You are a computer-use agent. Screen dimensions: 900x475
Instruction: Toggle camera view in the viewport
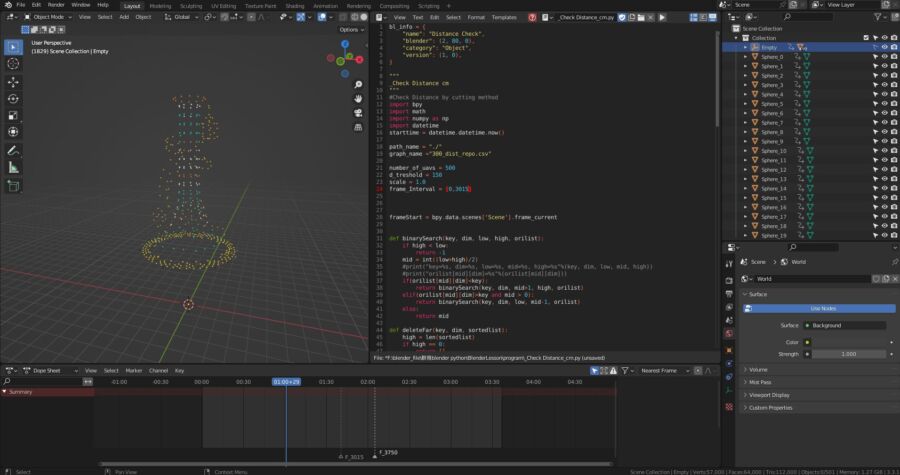point(358,113)
